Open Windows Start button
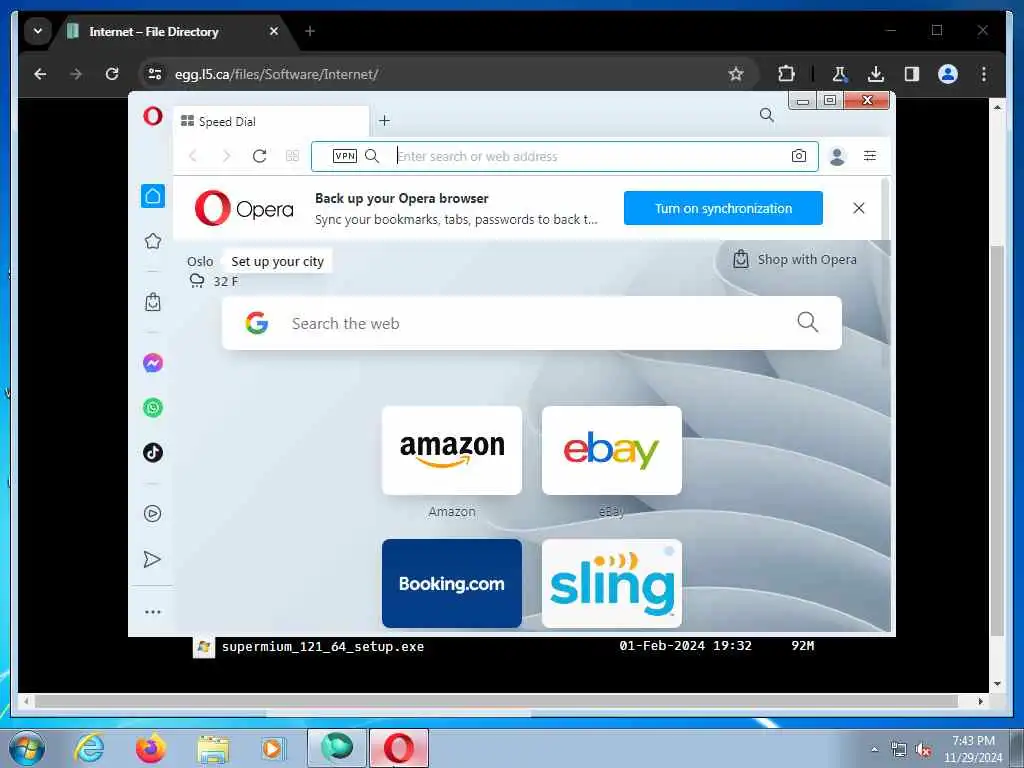This screenshot has height=768, width=1024. click(x=27, y=748)
